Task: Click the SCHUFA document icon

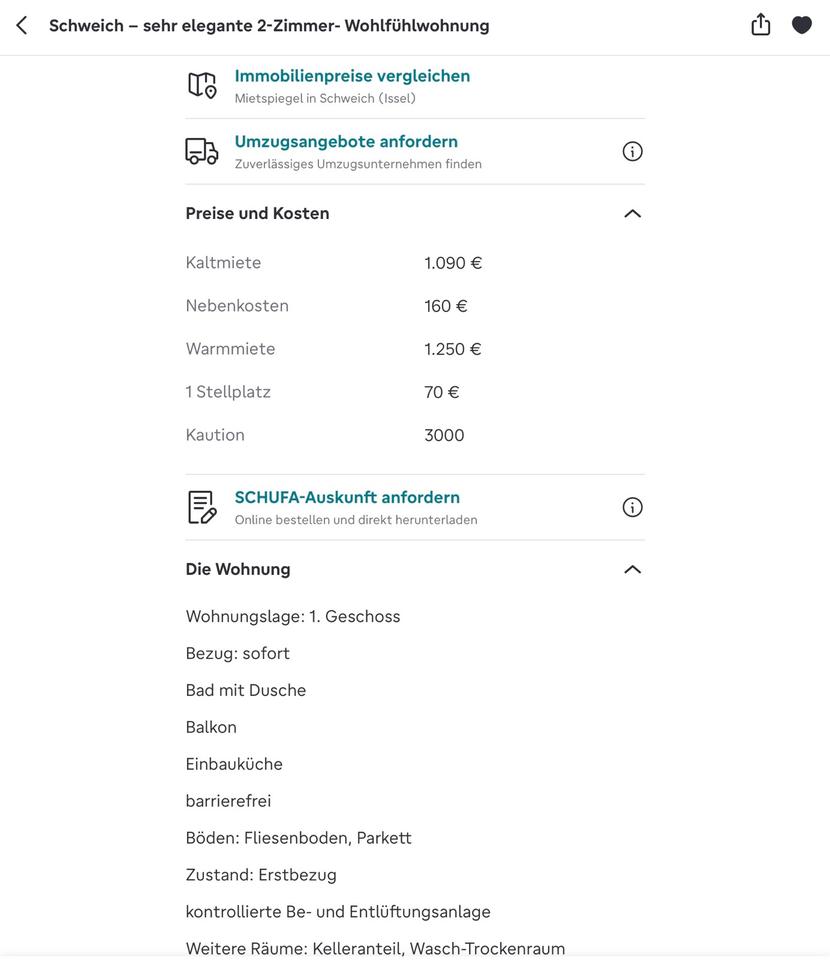Action: (x=202, y=507)
